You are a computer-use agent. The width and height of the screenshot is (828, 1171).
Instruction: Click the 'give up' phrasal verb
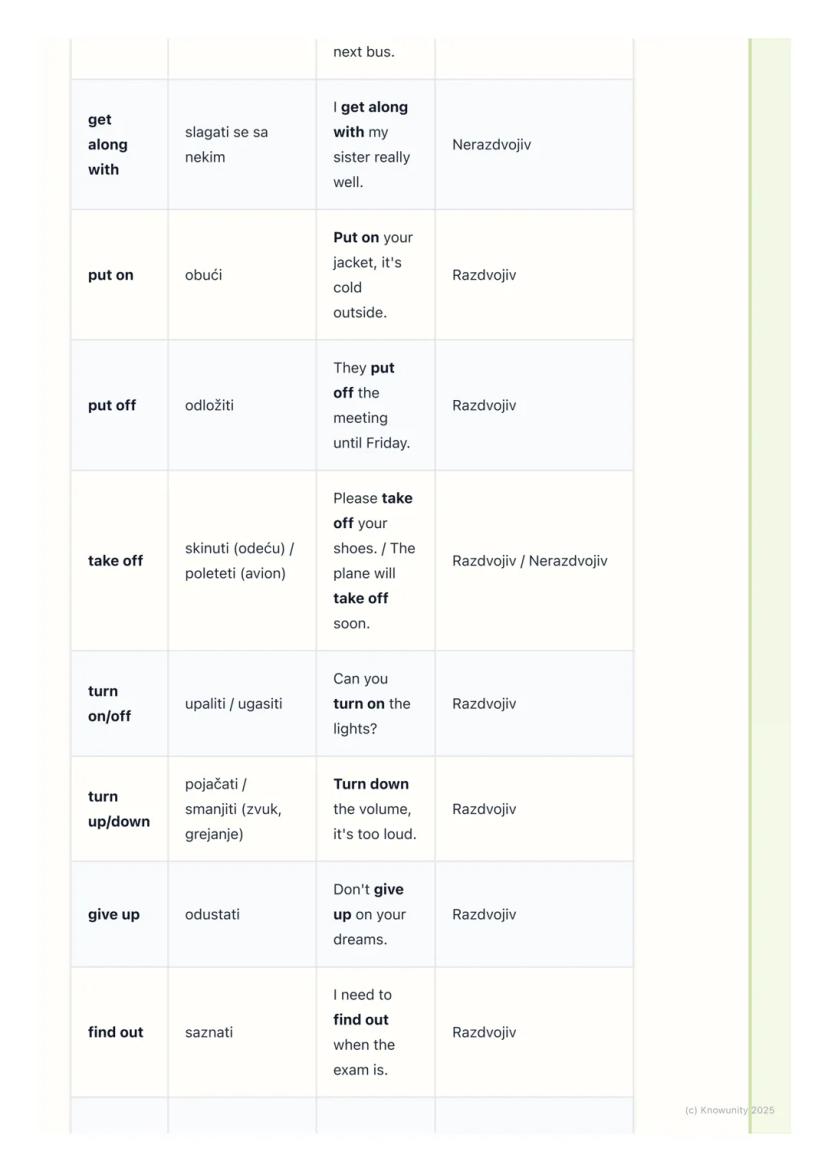pos(113,915)
